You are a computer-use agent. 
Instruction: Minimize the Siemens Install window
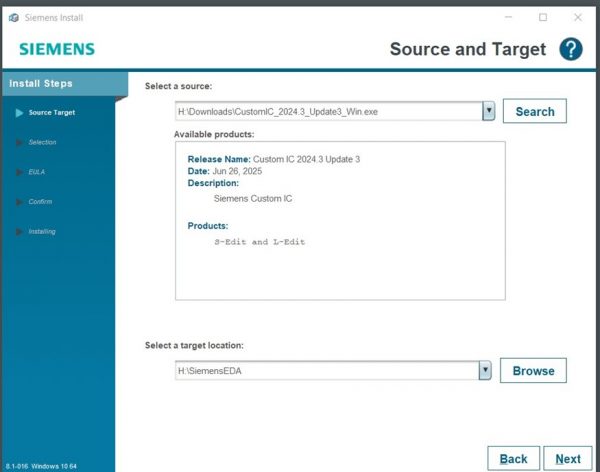(x=508, y=17)
